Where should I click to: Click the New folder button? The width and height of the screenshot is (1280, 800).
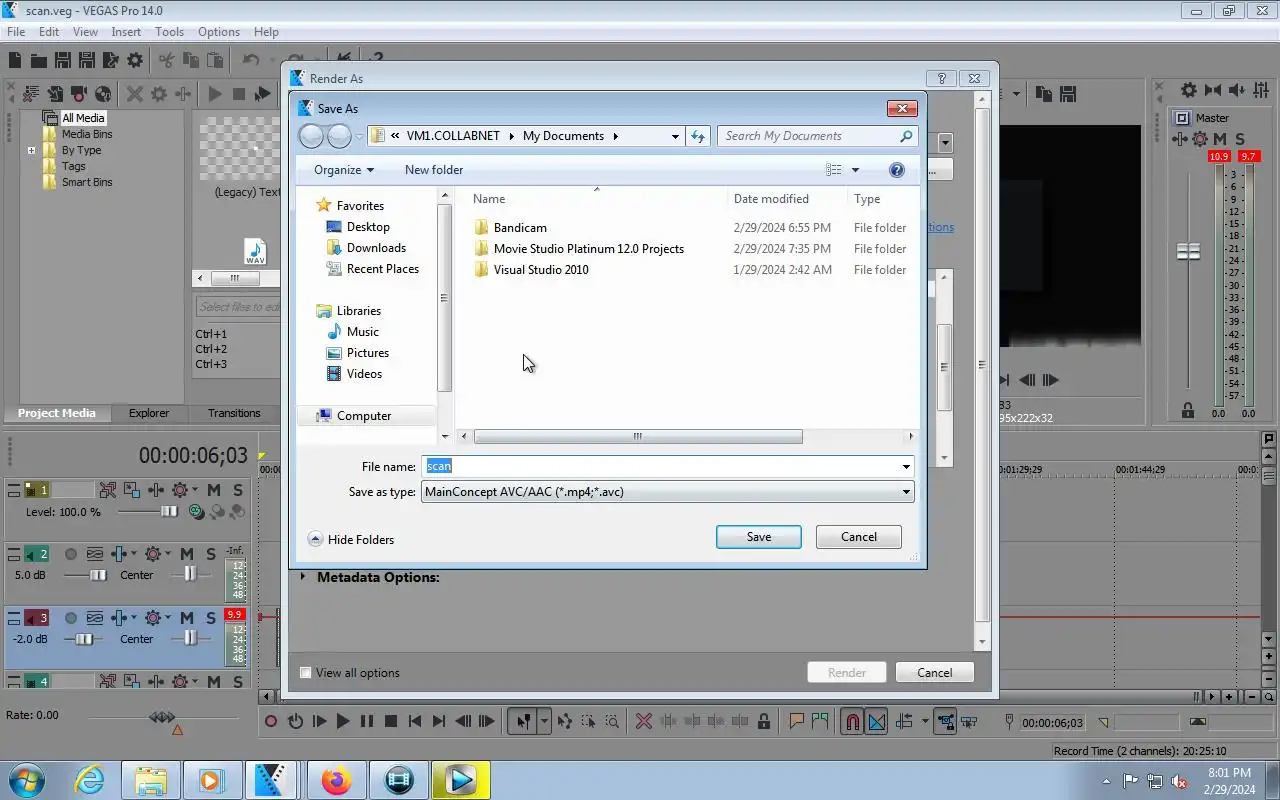pos(434,170)
